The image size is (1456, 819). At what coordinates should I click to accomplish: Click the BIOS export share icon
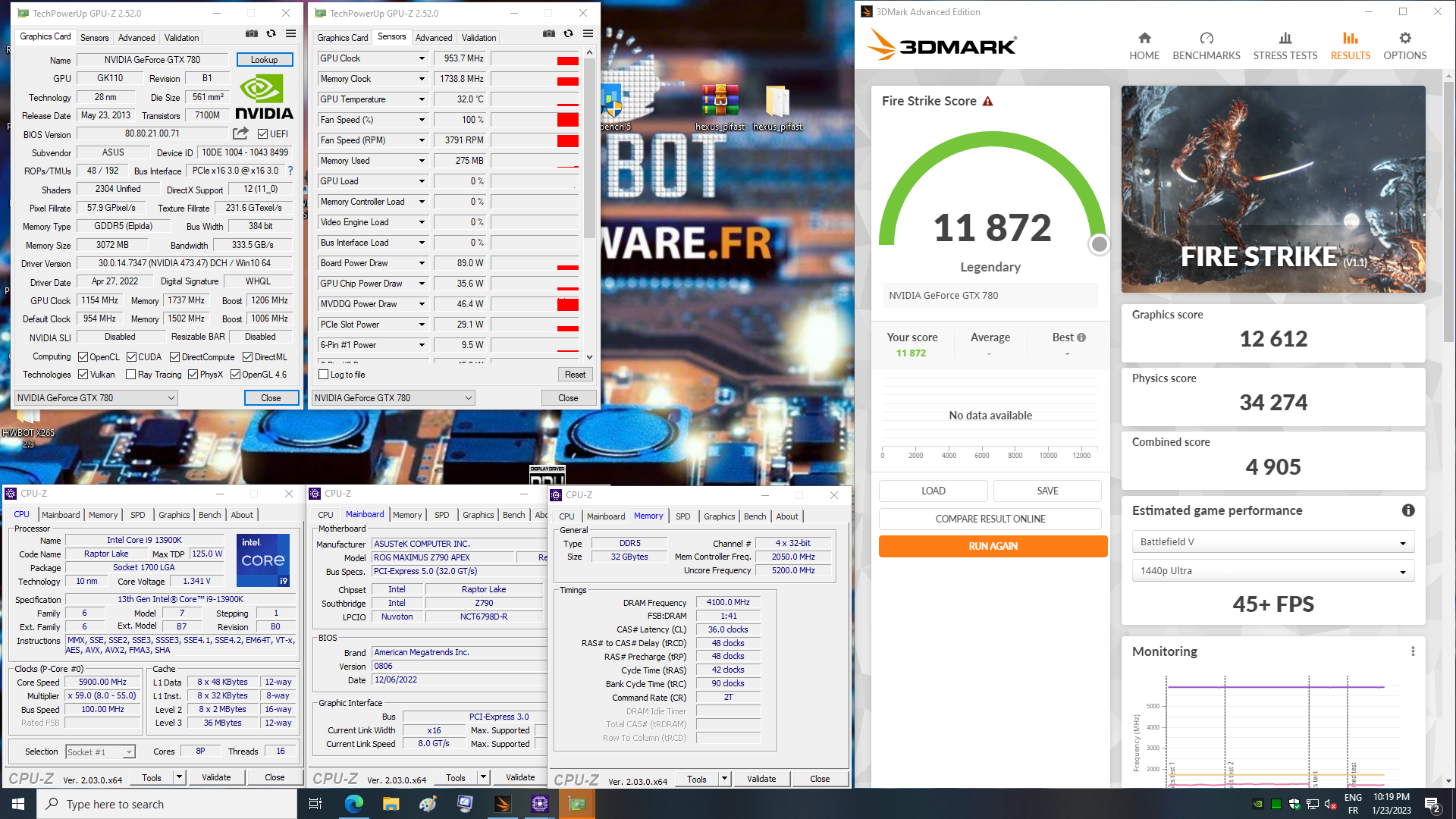(240, 133)
